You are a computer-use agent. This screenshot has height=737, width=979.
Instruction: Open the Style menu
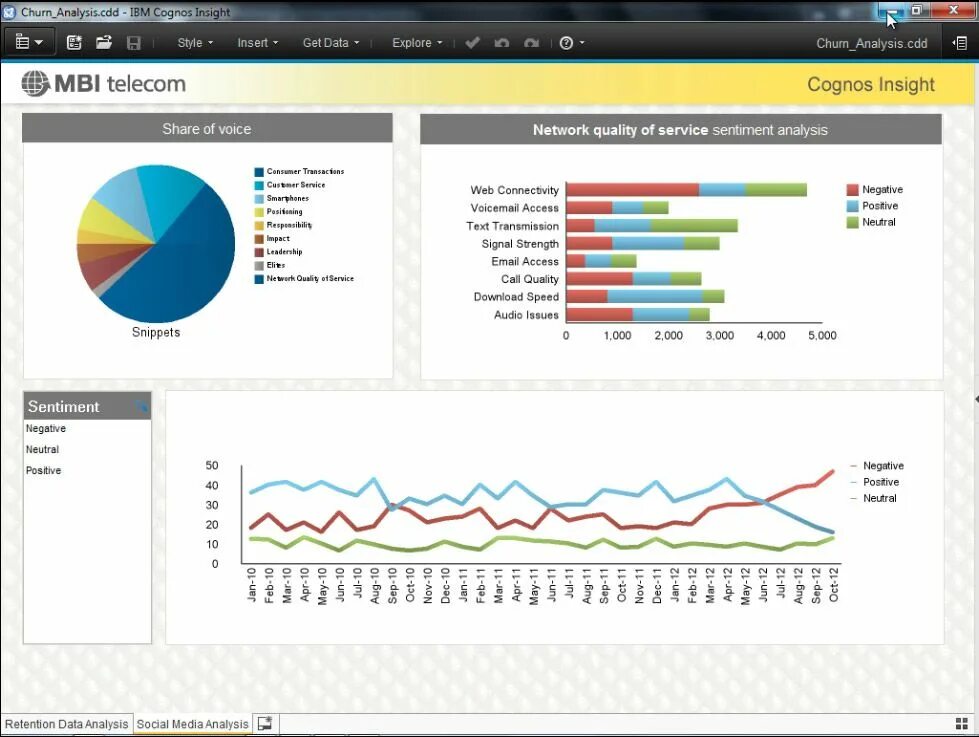coord(195,42)
